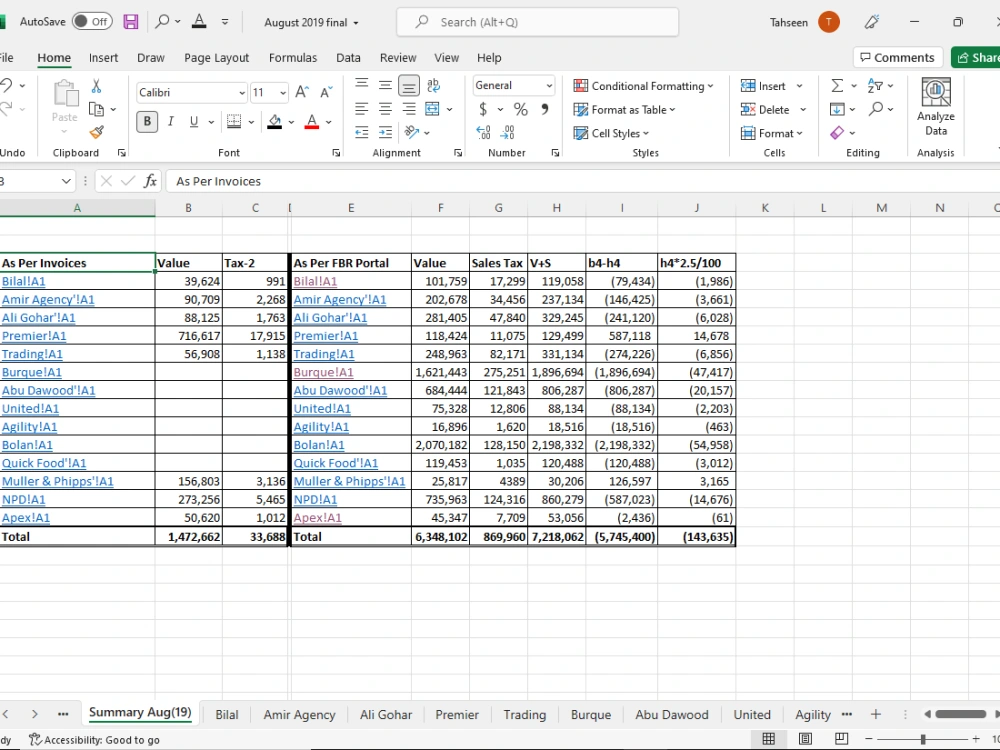The width and height of the screenshot is (1000, 750).
Task: Click the Search (Alt+Q) box
Action: coord(538,22)
